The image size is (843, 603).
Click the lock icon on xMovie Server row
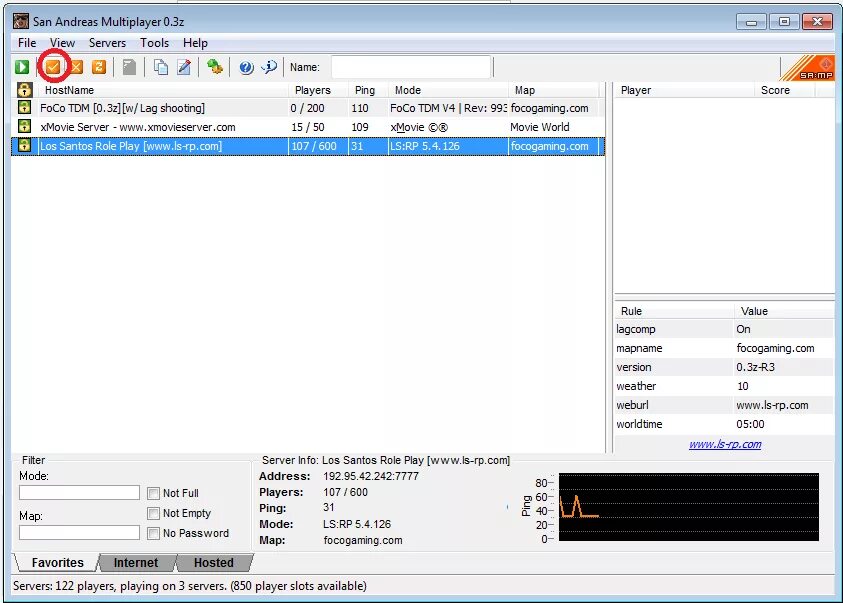click(x=24, y=126)
